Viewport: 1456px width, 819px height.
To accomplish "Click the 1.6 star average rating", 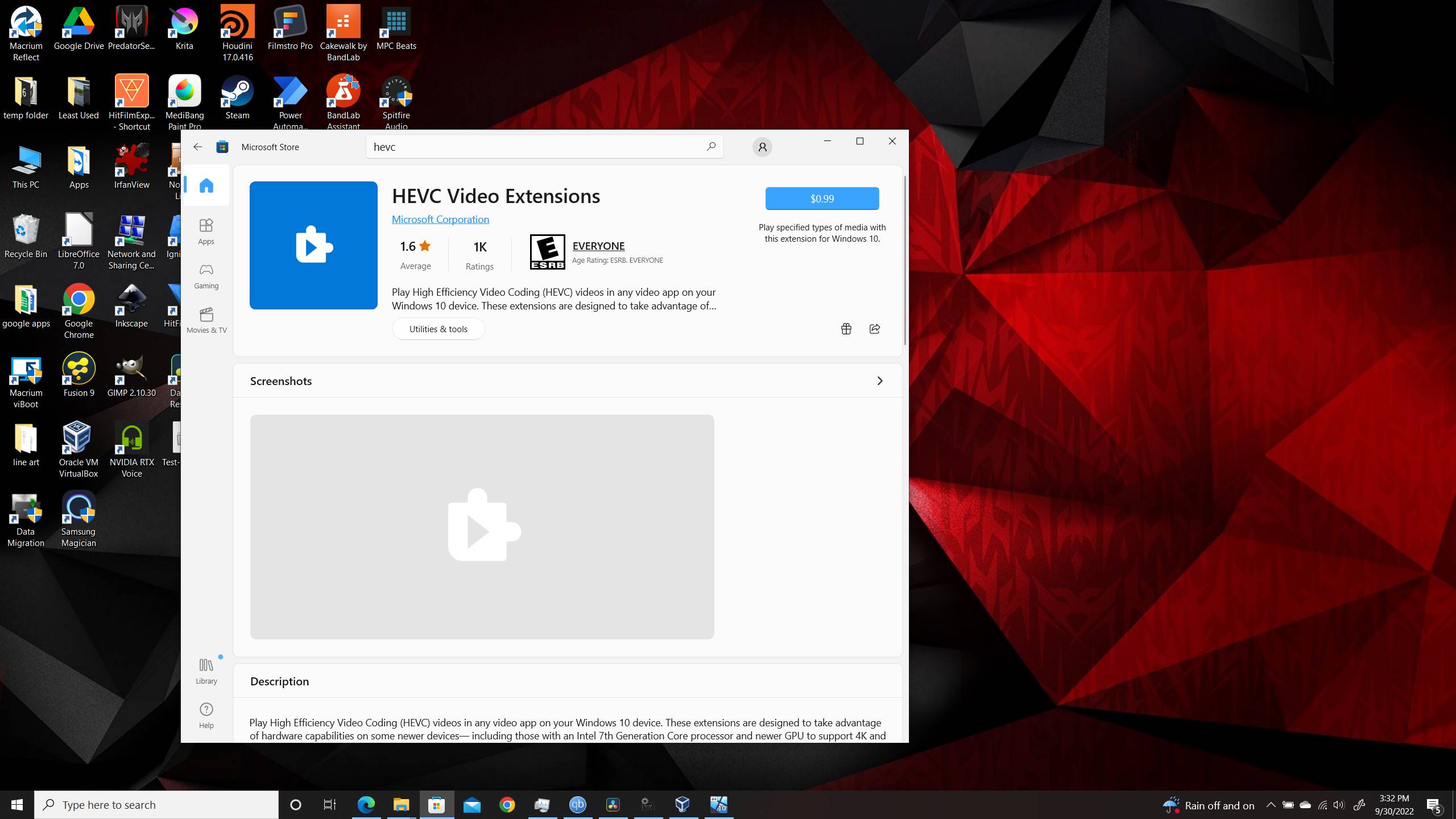I will (x=416, y=254).
